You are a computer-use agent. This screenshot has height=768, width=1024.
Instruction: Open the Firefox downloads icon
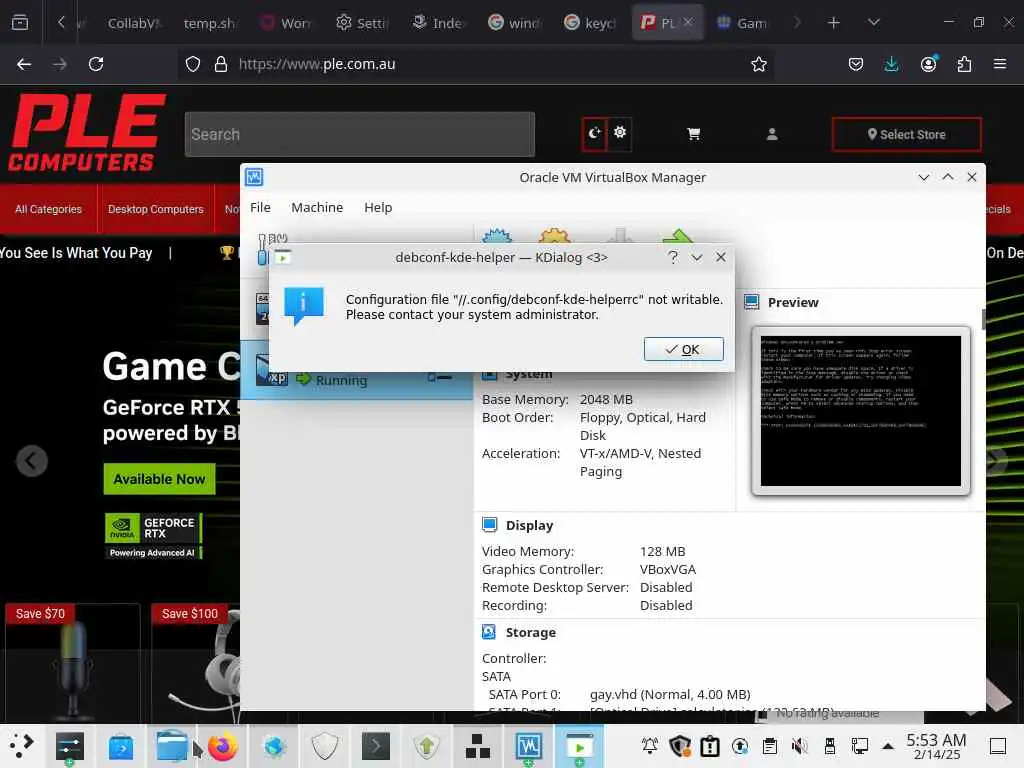click(891, 64)
